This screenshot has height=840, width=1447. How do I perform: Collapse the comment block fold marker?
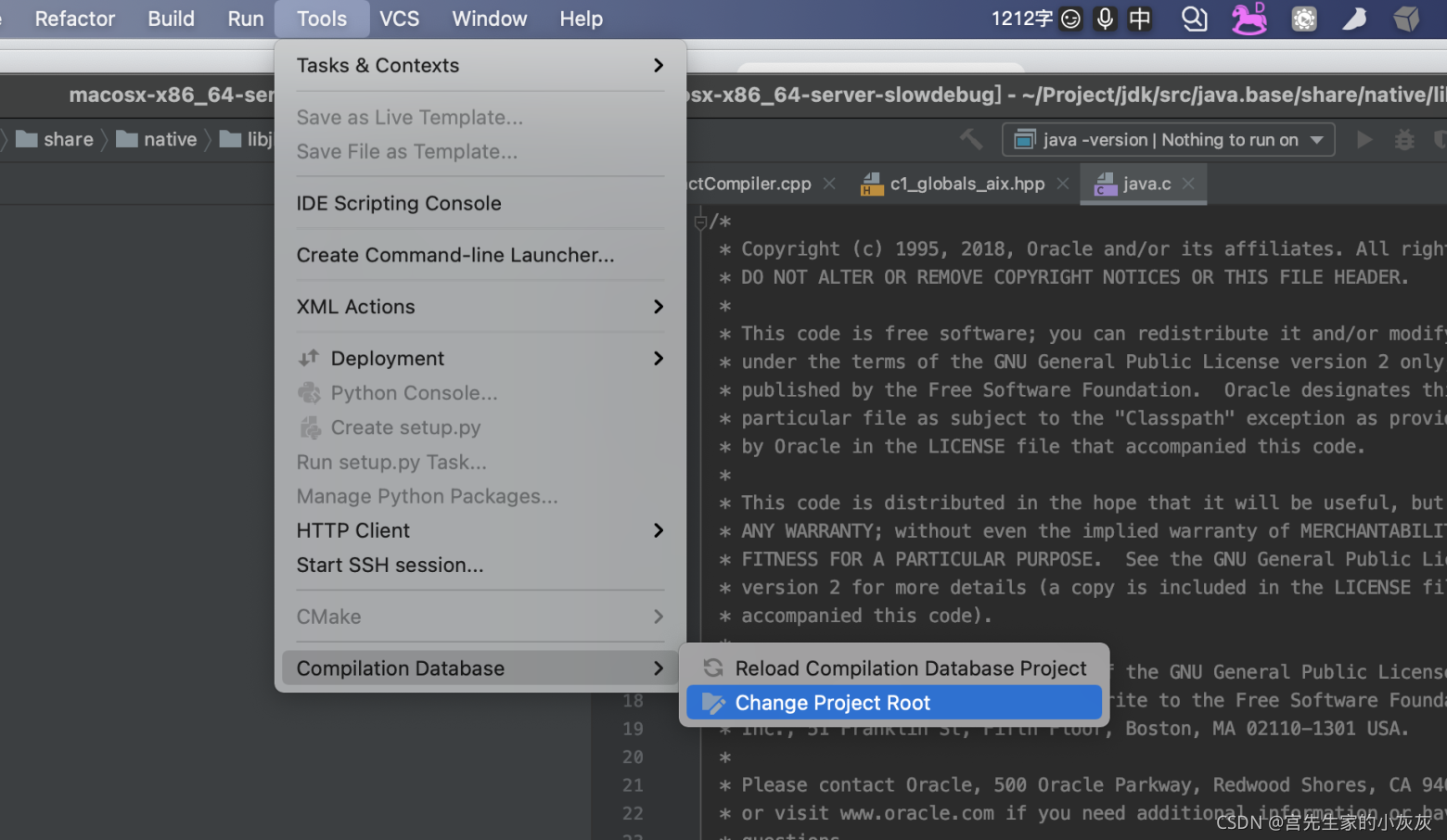[700, 221]
